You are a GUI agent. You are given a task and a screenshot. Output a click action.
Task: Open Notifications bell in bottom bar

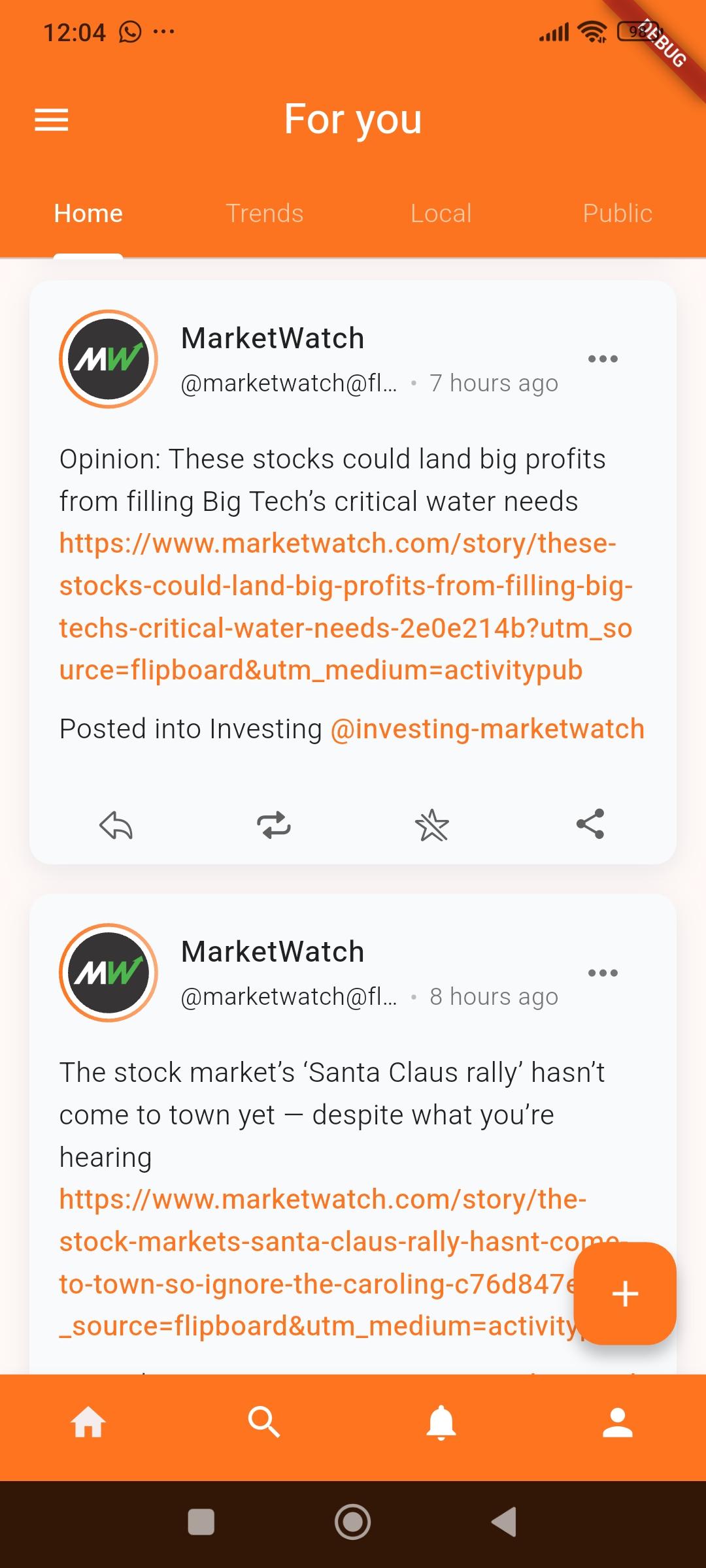coord(441,1422)
